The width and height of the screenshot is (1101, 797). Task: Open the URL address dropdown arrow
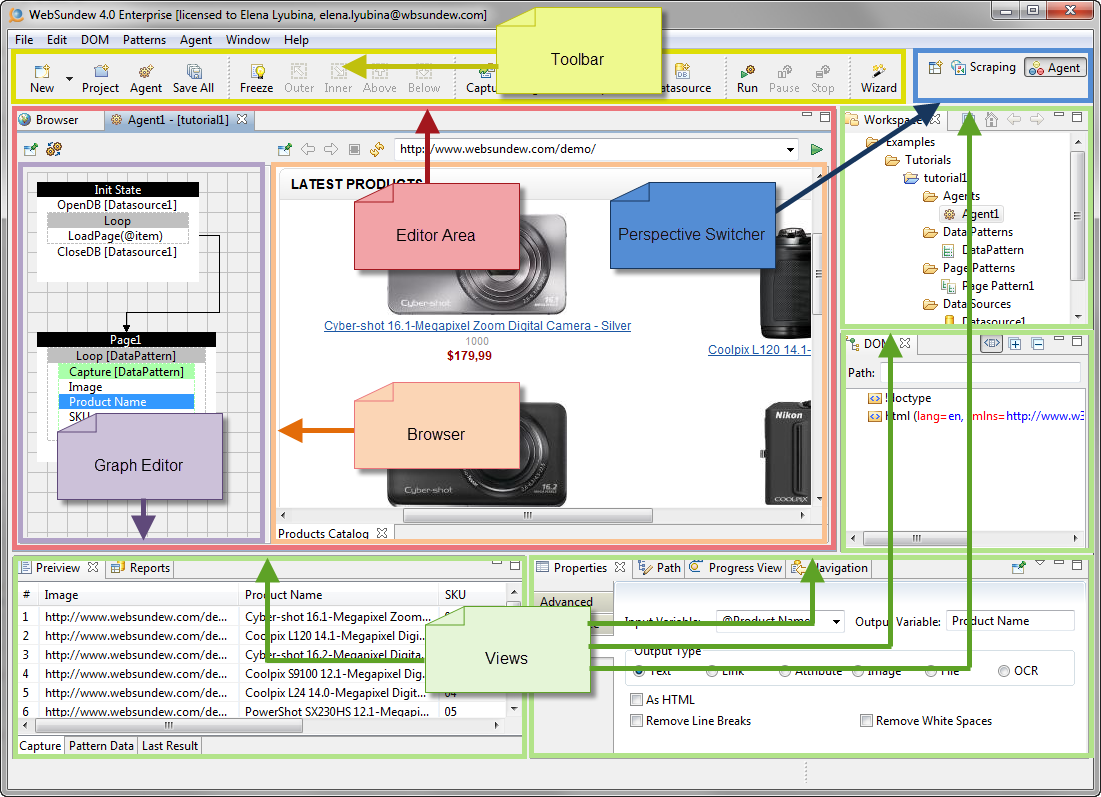point(791,149)
